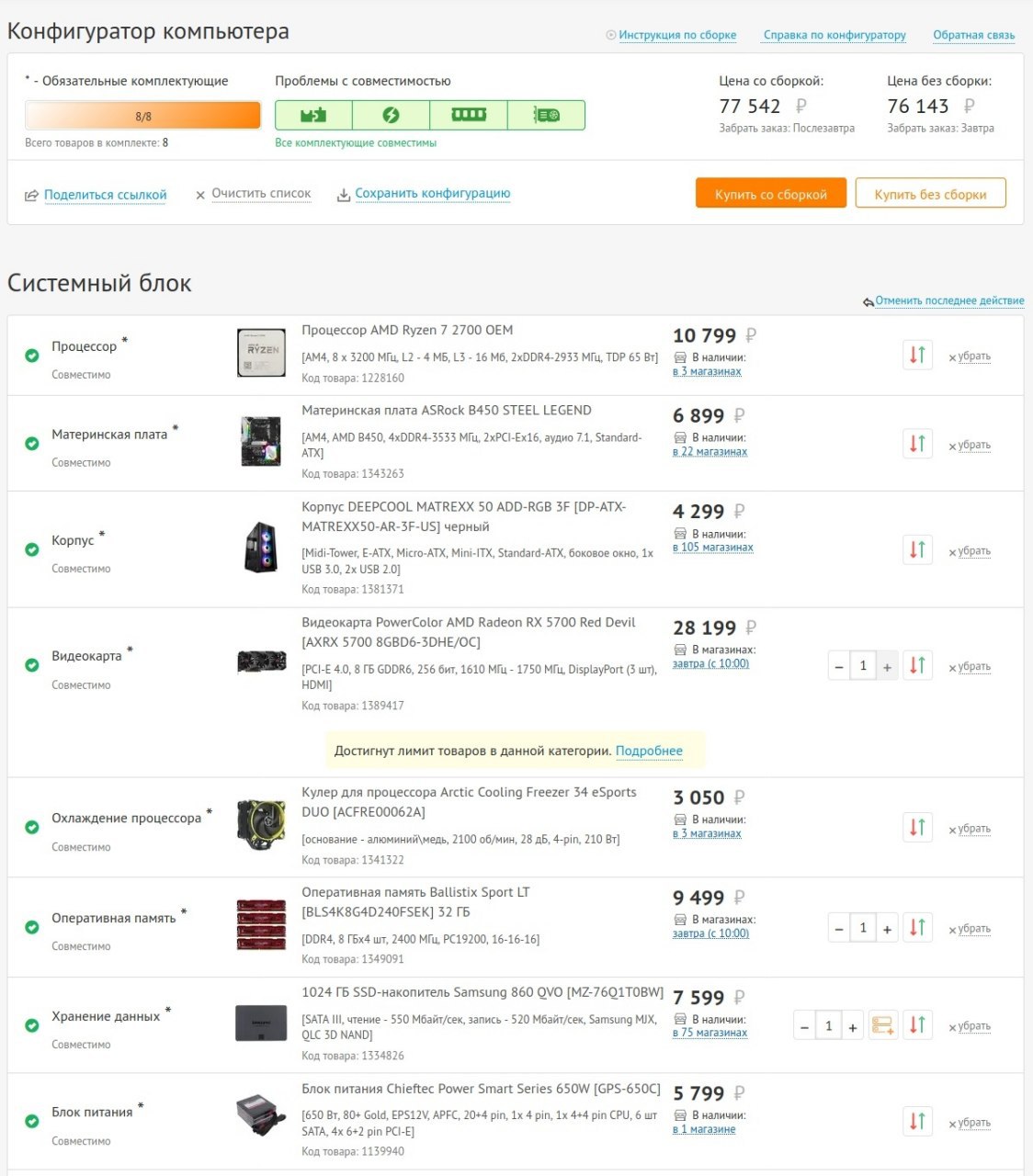The height and width of the screenshot is (1176, 1033).
Task: Decrease SSD quantity with minus
Action: pyautogui.click(x=805, y=1026)
